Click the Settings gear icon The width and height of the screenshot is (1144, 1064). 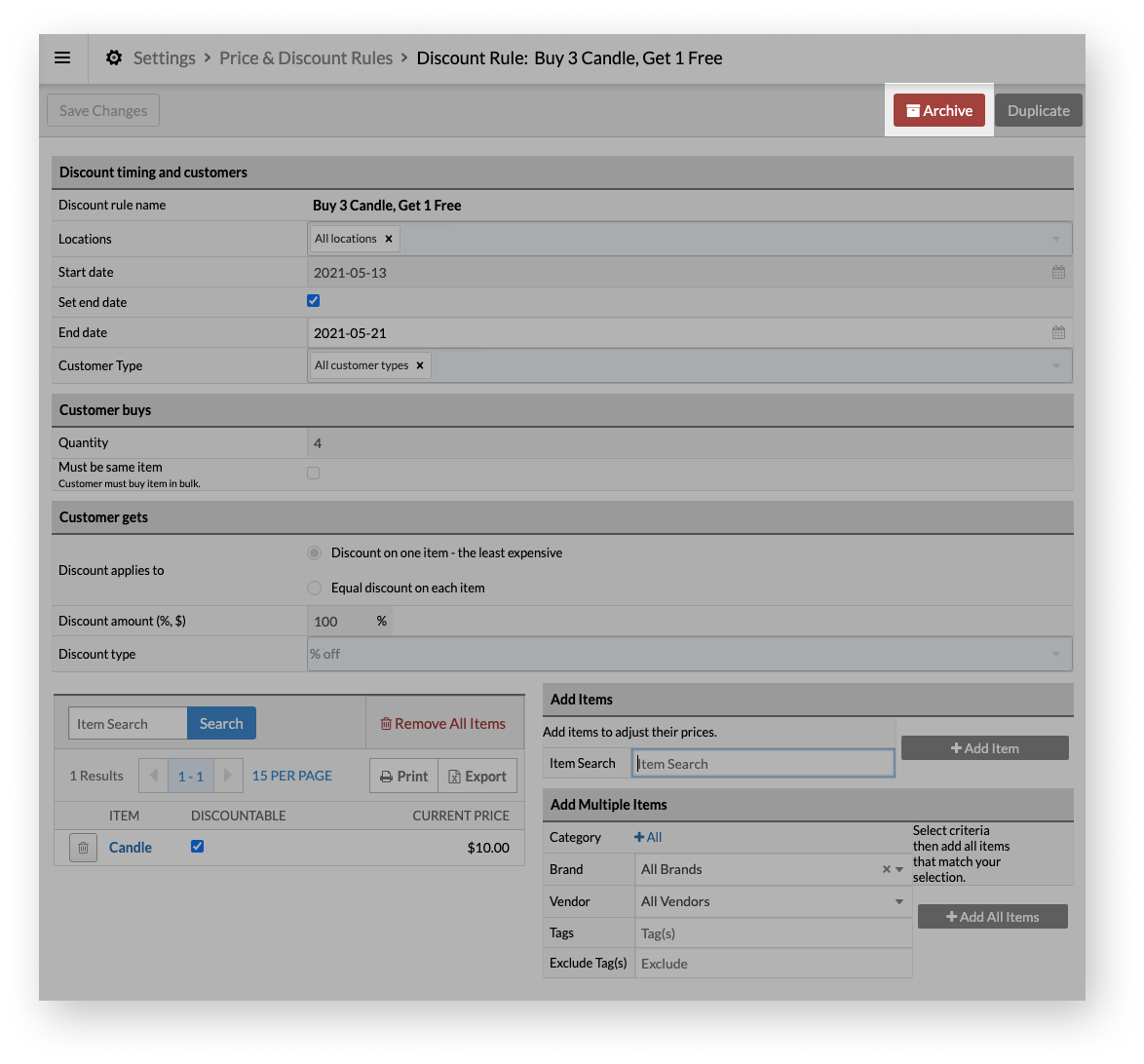(x=114, y=57)
